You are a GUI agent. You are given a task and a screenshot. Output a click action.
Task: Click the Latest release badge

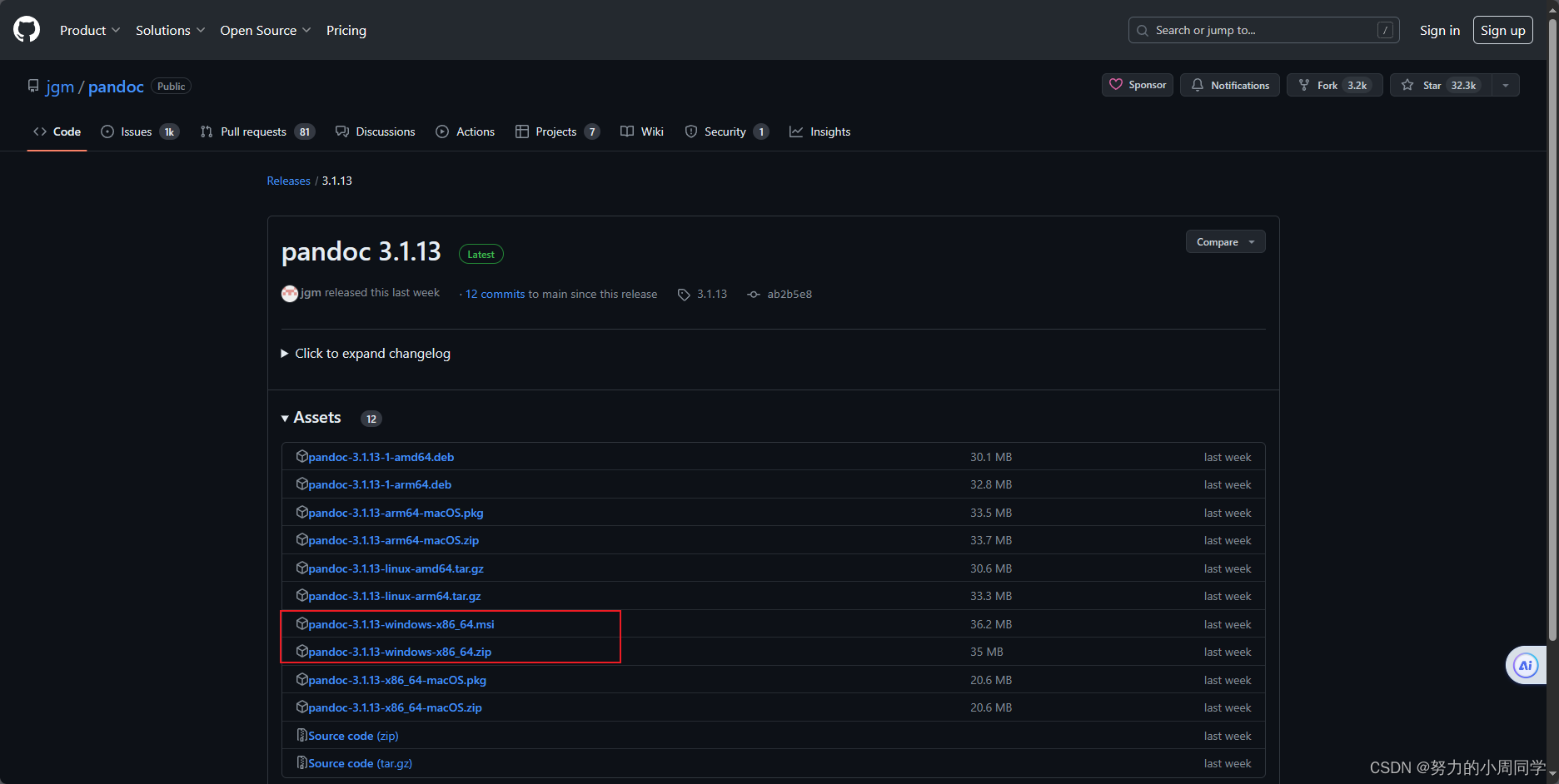481,254
